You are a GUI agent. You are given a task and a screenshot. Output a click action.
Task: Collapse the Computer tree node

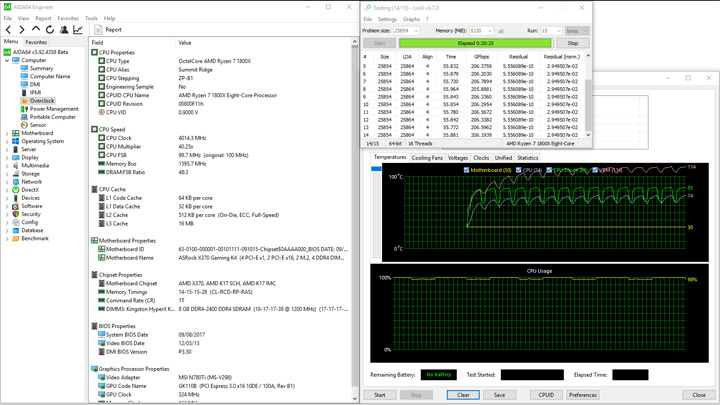click(7, 60)
